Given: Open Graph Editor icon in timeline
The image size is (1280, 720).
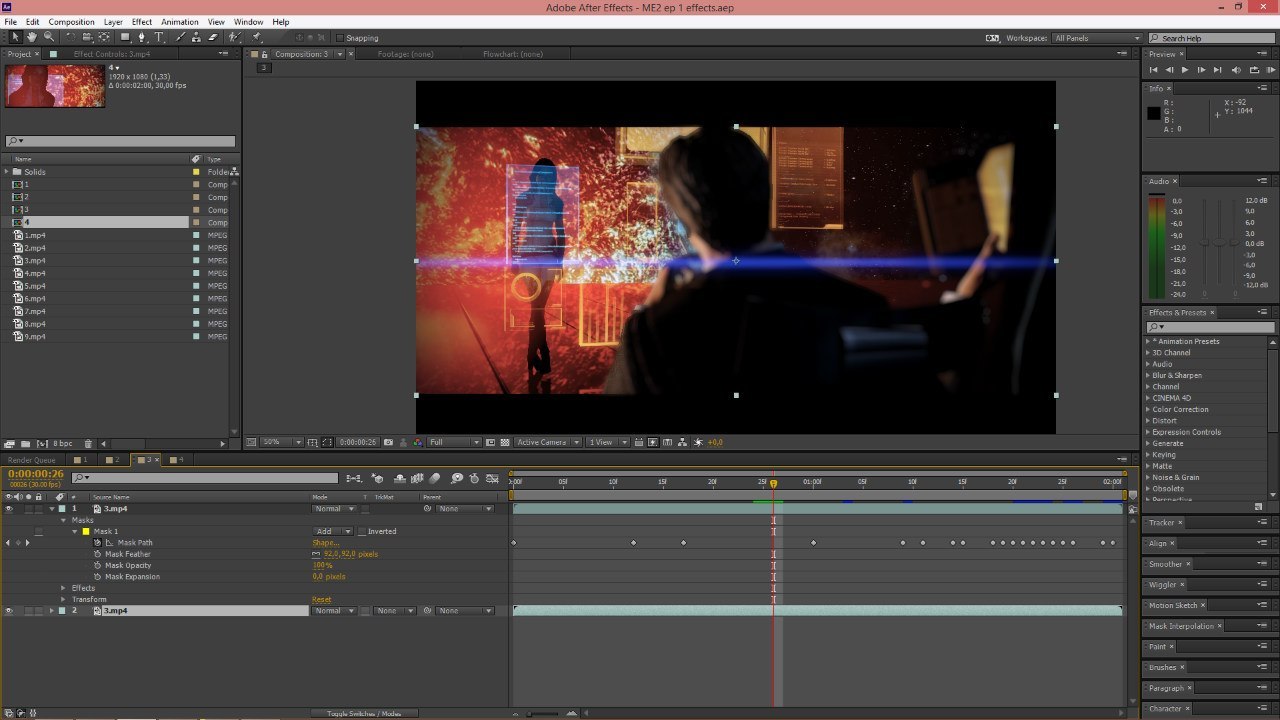Looking at the screenshot, I should click(491, 479).
